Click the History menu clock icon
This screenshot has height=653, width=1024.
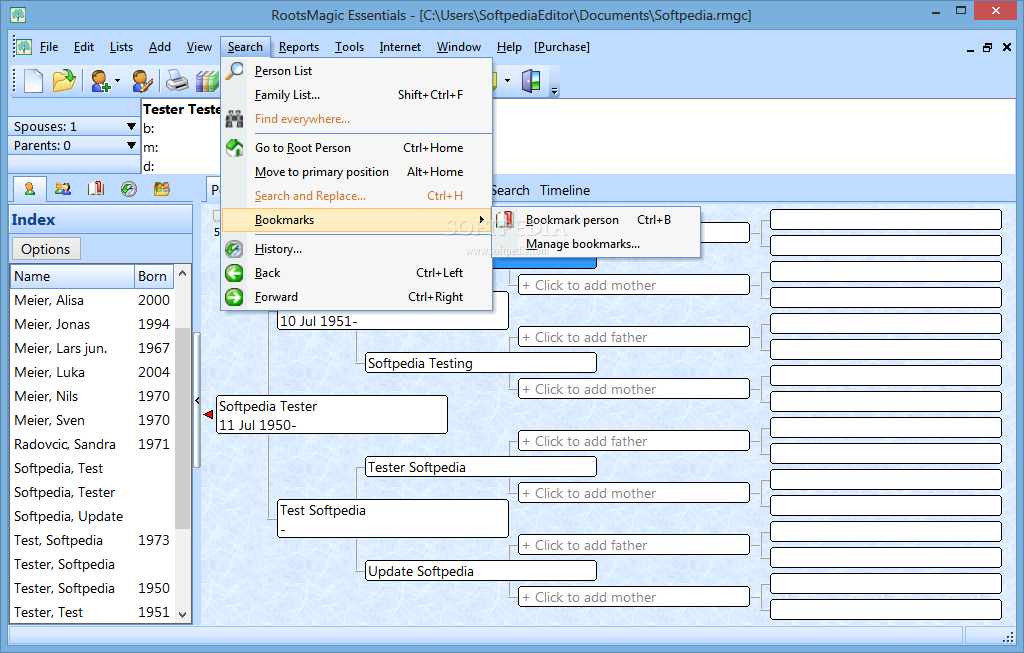(x=234, y=249)
